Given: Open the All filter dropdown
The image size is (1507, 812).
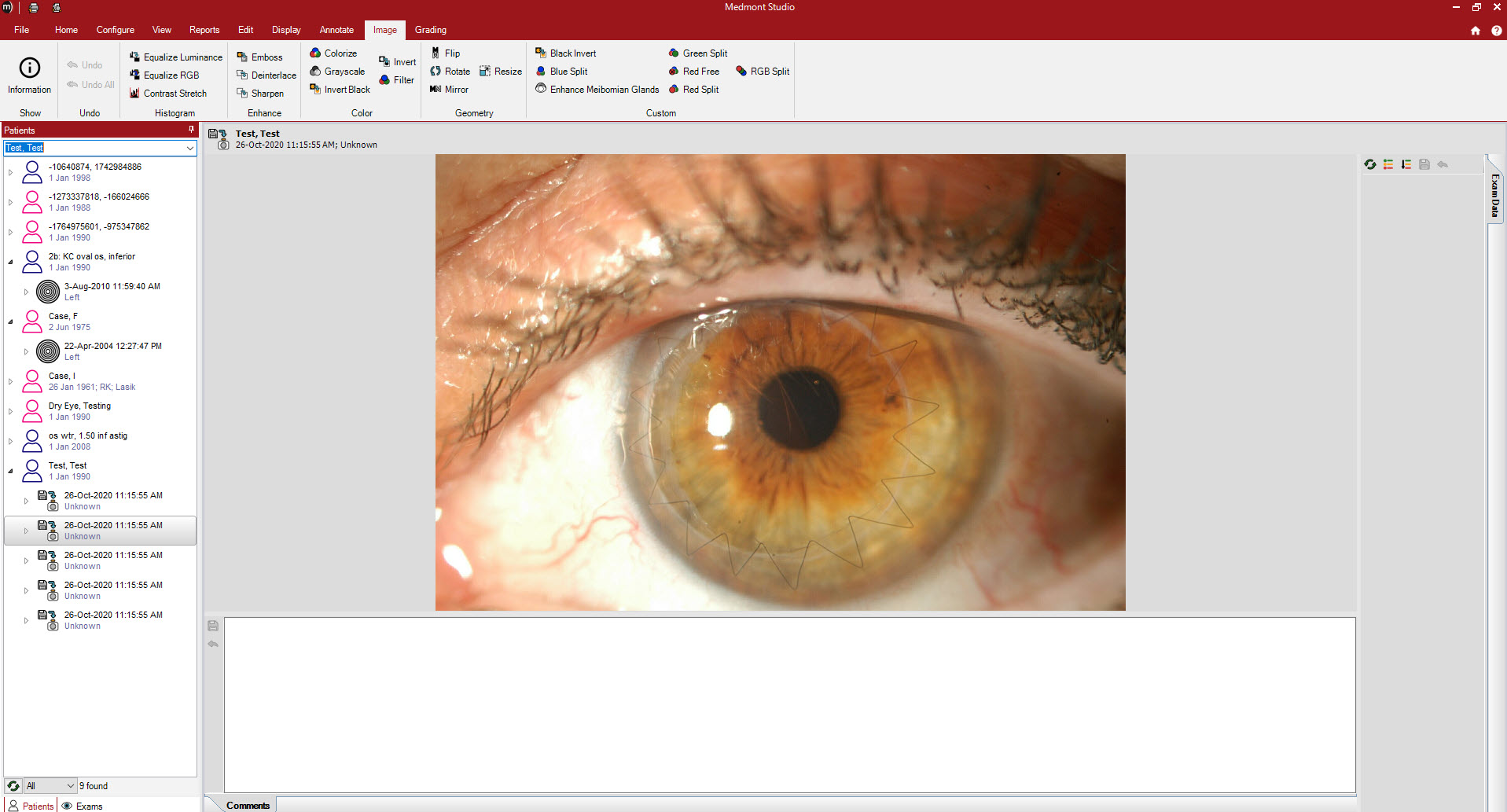Looking at the screenshot, I should 70,786.
